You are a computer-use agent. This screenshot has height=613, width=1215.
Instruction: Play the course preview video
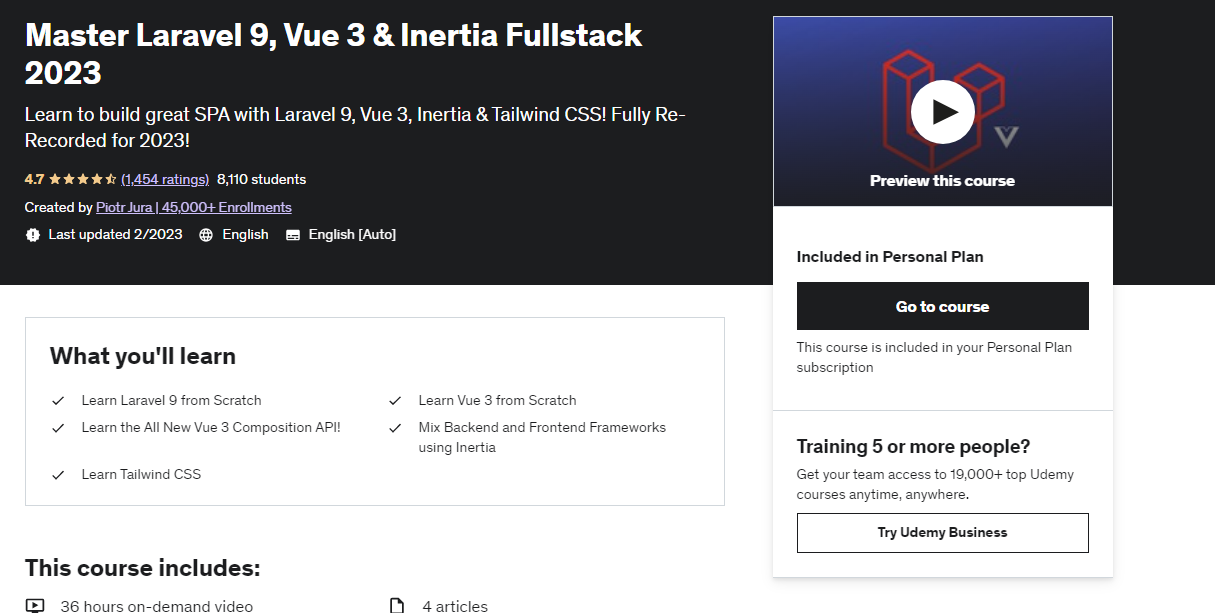(942, 112)
